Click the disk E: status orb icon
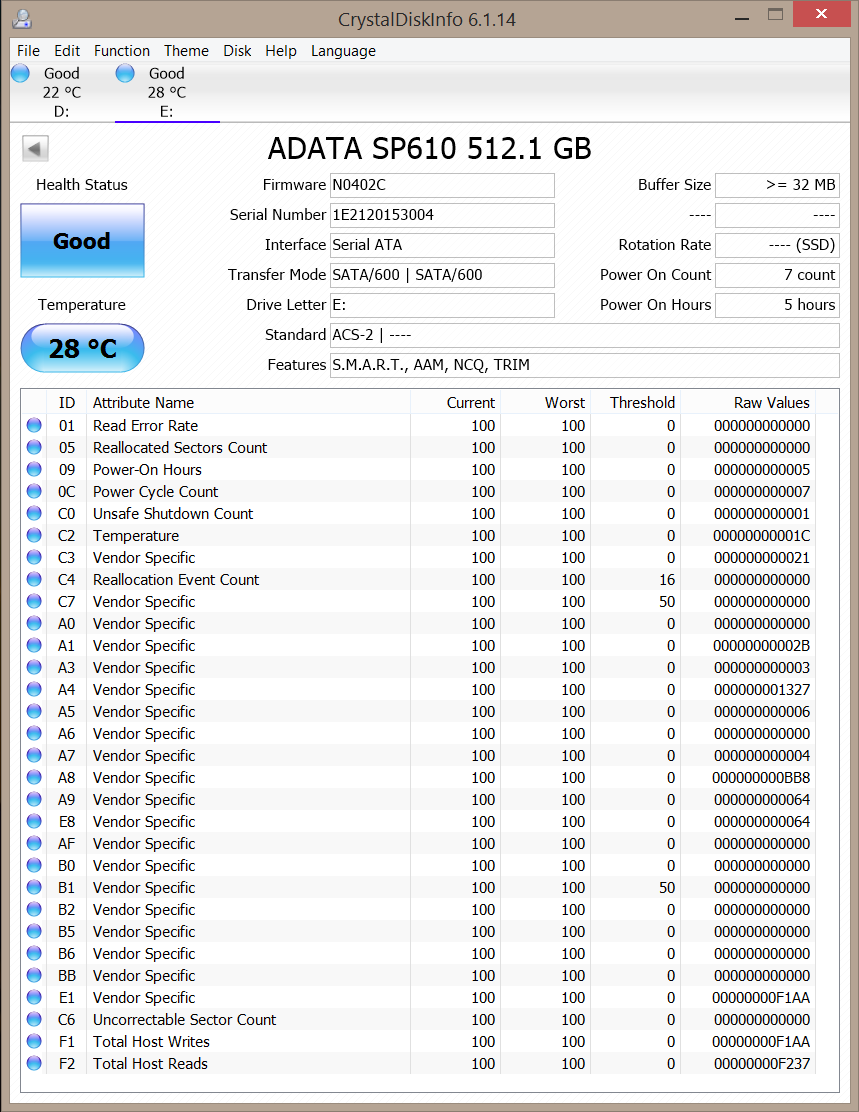 click(x=125, y=73)
